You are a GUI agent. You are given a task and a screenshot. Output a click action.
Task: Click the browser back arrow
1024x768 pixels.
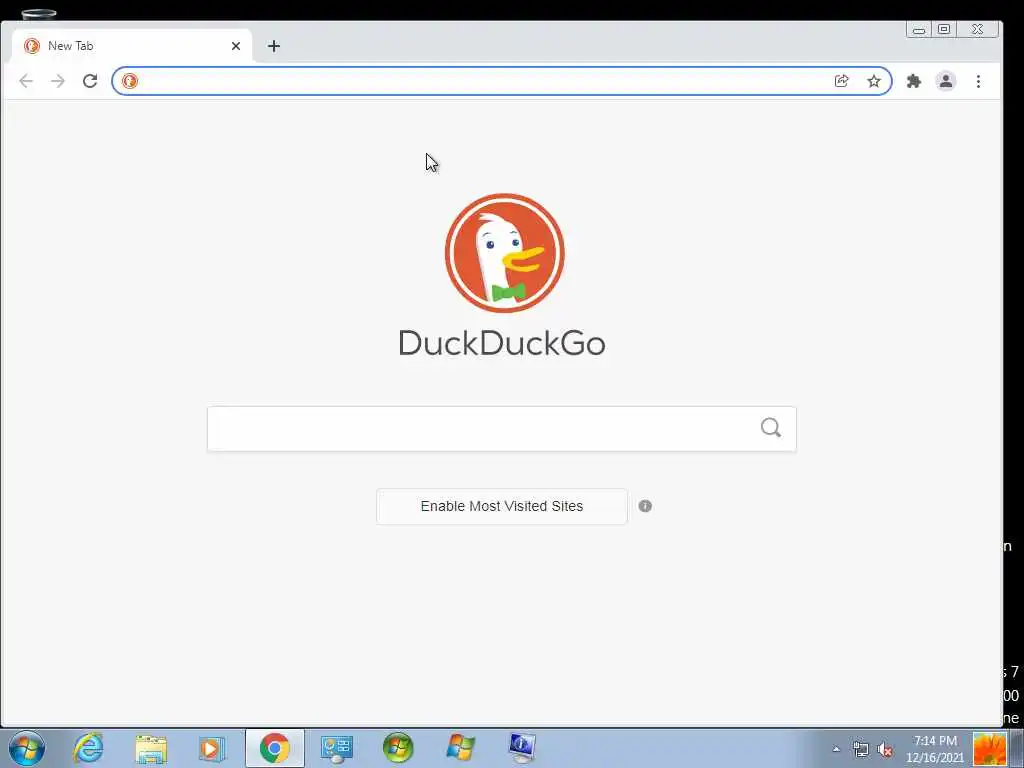click(x=26, y=81)
